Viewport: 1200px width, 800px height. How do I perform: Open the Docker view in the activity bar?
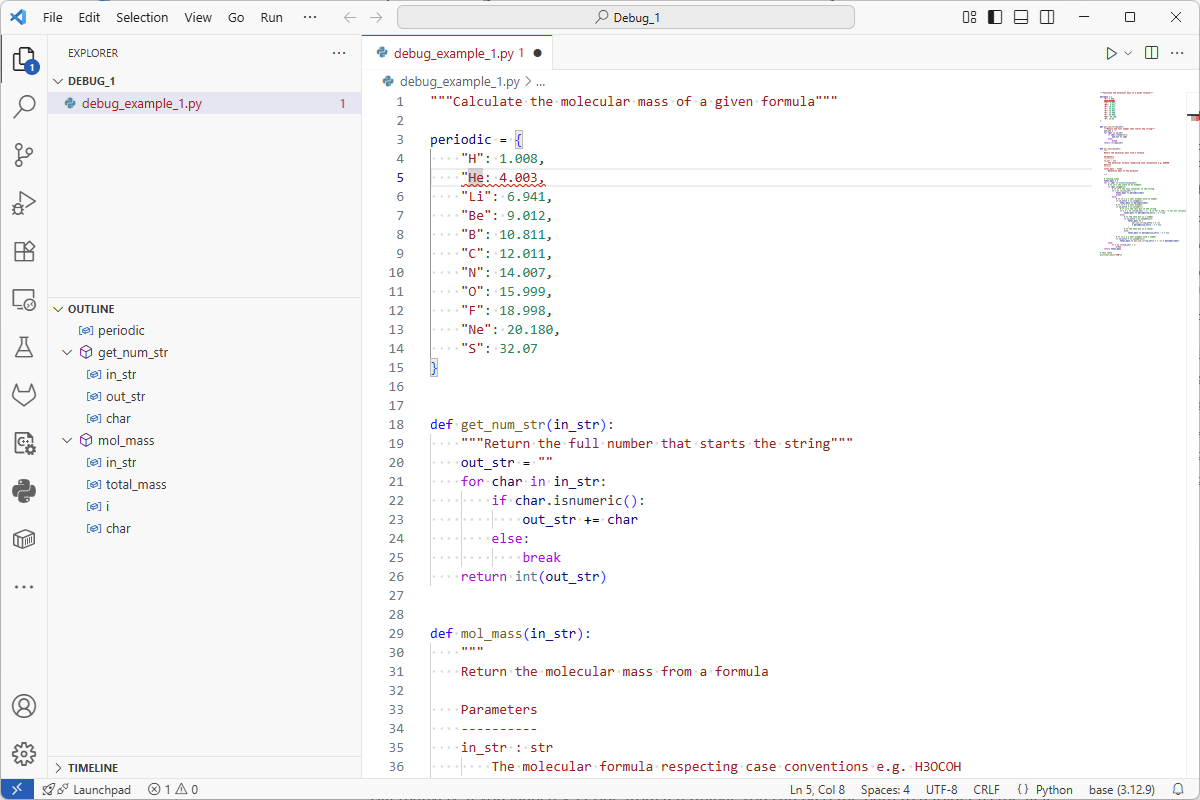click(24, 538)
